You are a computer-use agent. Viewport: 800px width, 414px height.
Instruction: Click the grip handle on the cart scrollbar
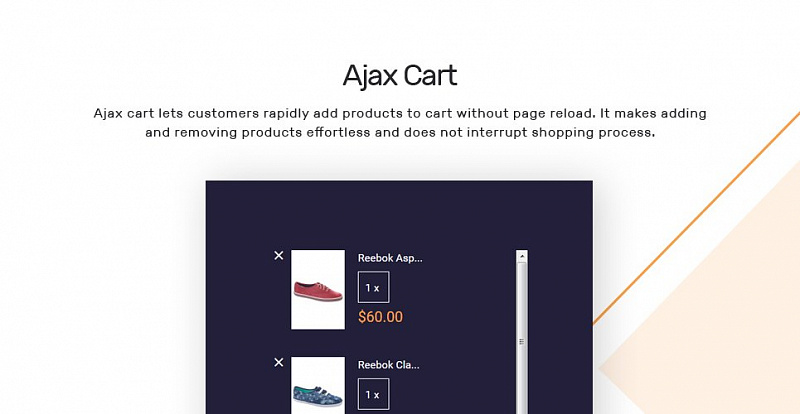click(521, 342)
